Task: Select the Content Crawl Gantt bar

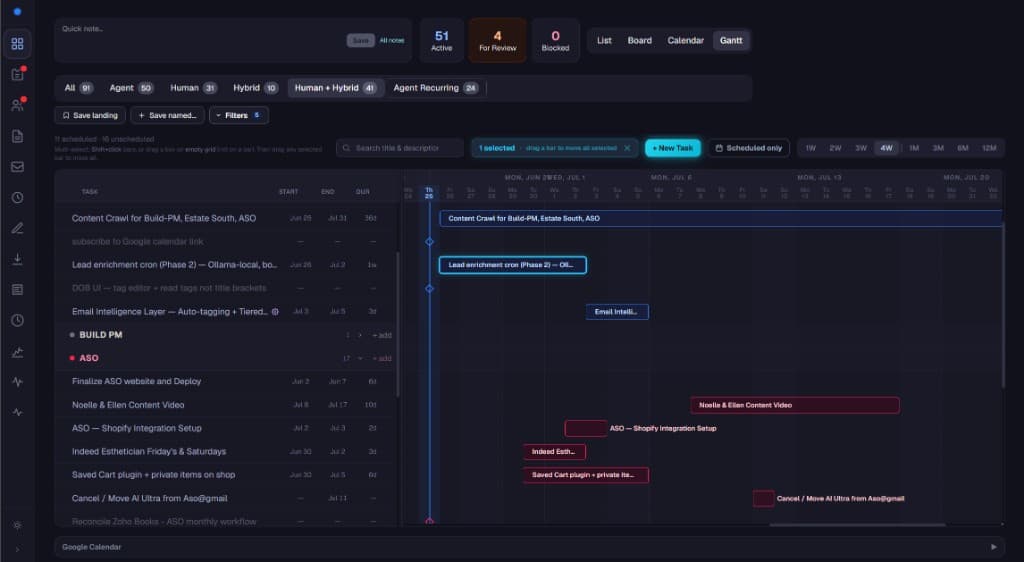Action: tap(721, 219)
